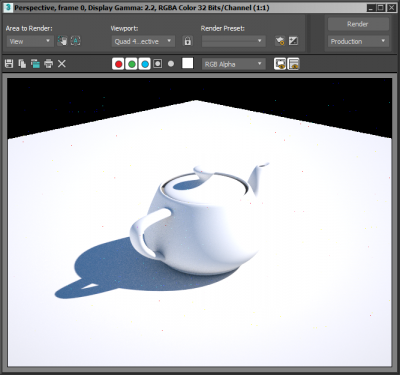Lock viewport to Quad 4 Perspective

pos(188,41)
